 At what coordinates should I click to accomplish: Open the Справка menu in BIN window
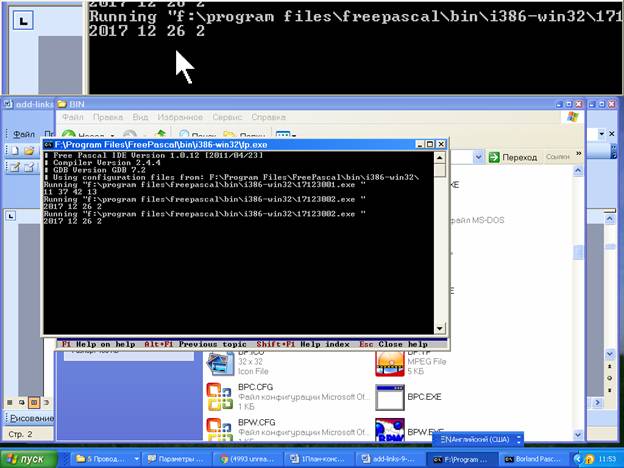pos(268,117)
